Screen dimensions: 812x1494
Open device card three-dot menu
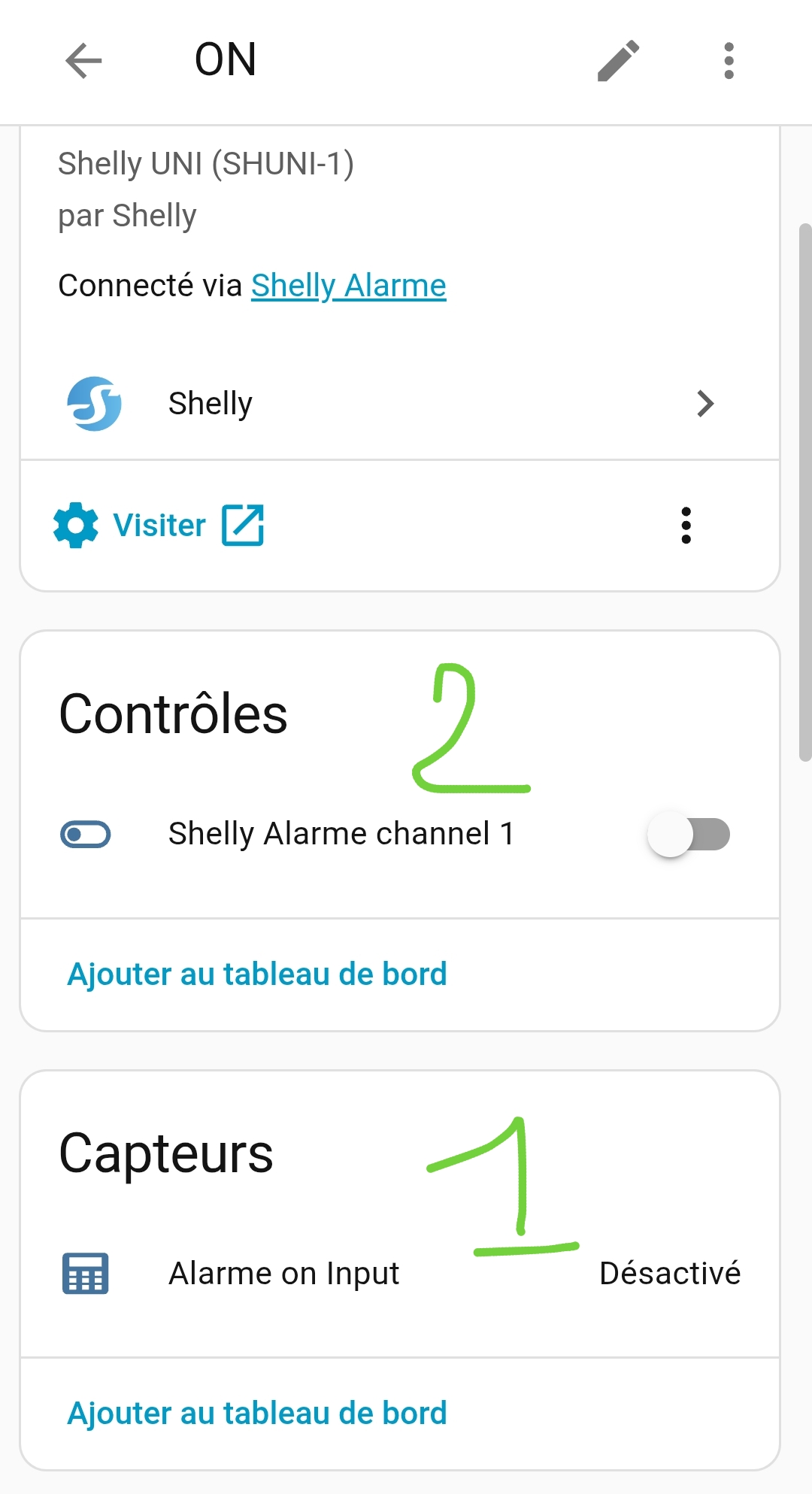click(x=686, y=526)
